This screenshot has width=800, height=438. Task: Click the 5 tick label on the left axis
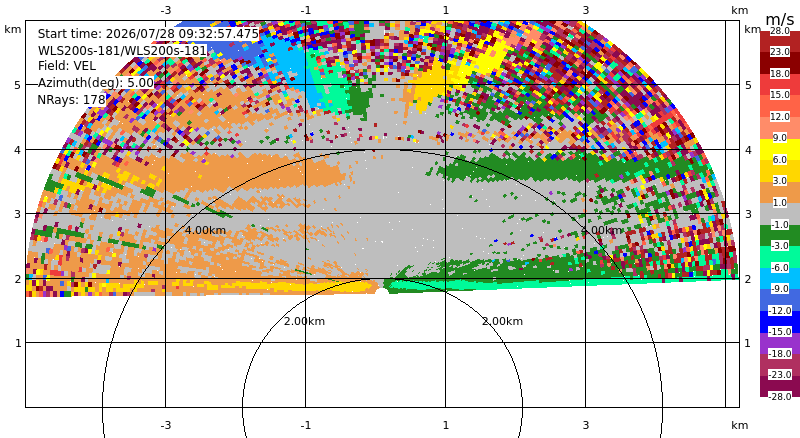[18, 85]
